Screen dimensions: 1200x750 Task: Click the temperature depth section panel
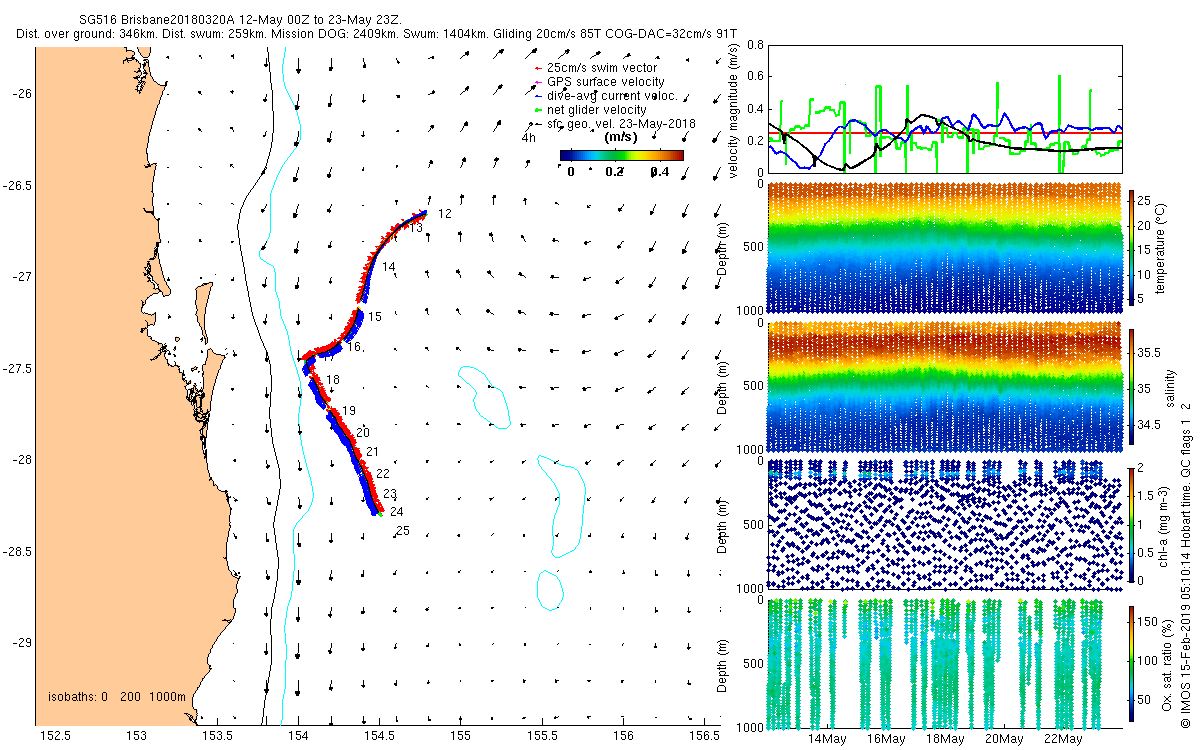[944, 248]
